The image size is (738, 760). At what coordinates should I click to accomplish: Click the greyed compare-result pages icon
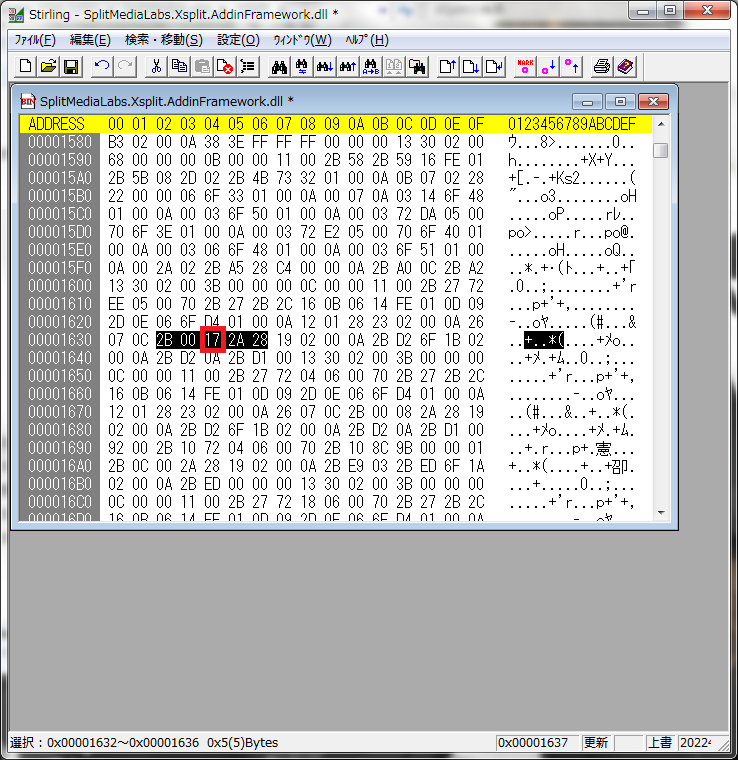[393, 66]
